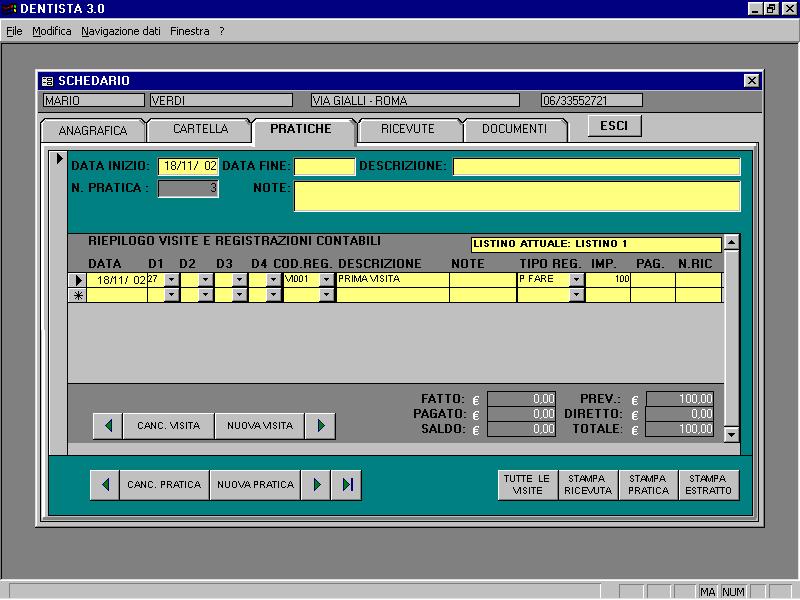Go to previous visit with green left arrow
Image resolution: width=800 pixels, height=600 pixels.
click(x=108, y=426)
